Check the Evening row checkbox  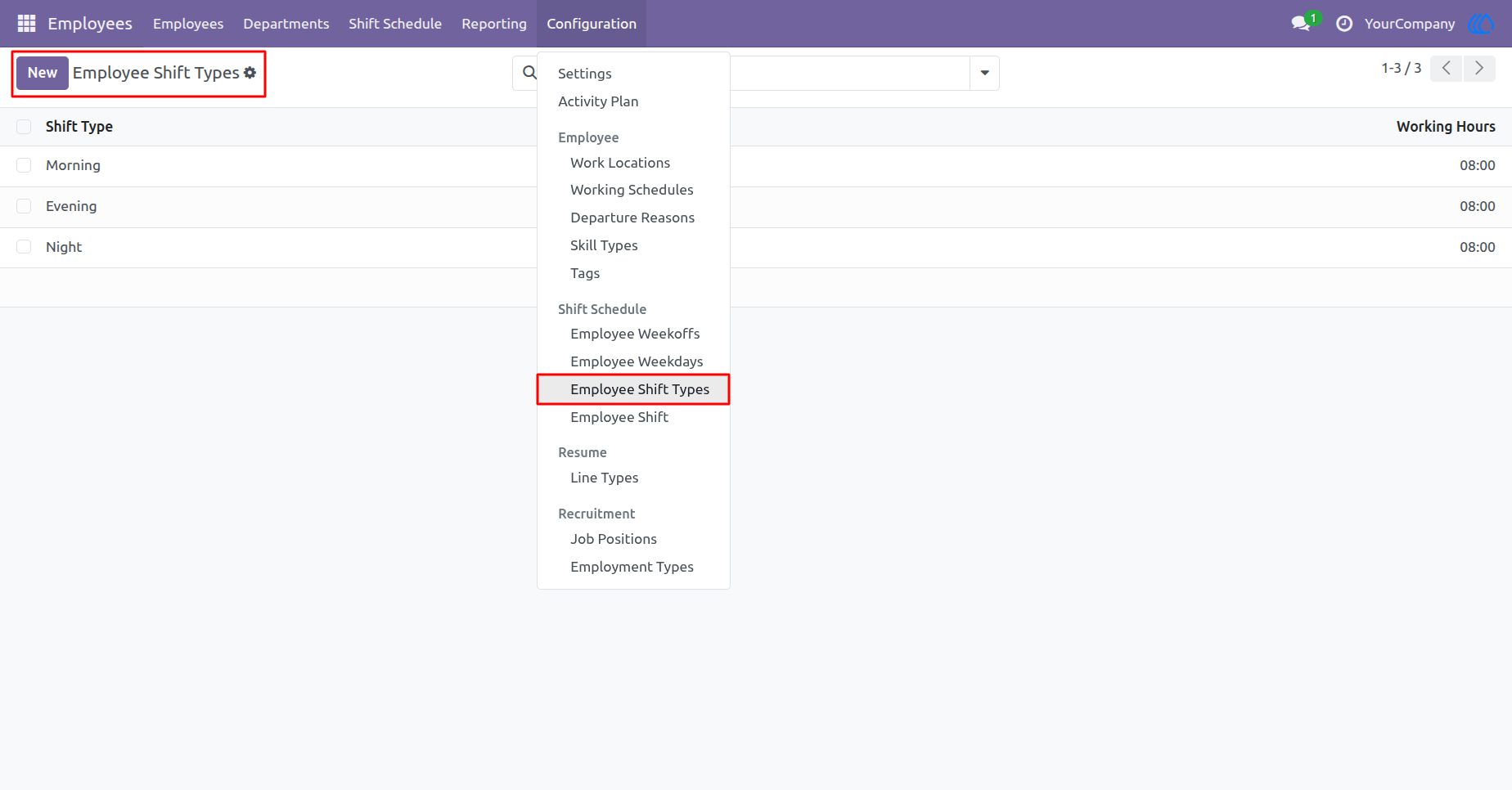pos(24,206)
